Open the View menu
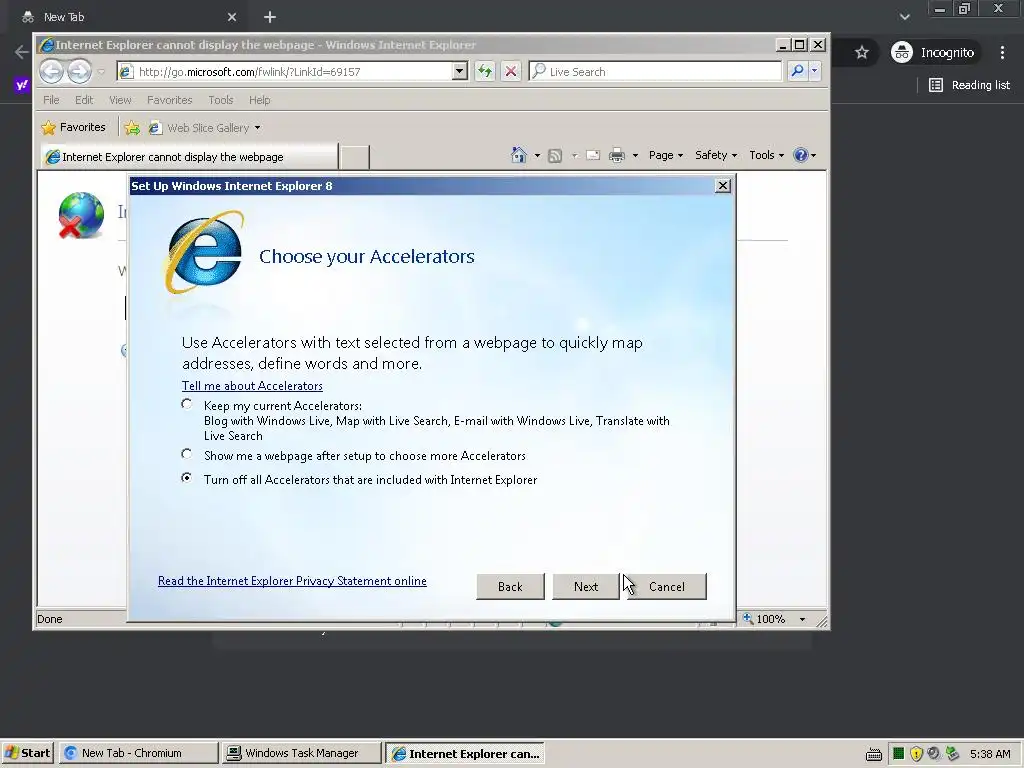Screen dimensions: 1024x768 tap(120, 100)
